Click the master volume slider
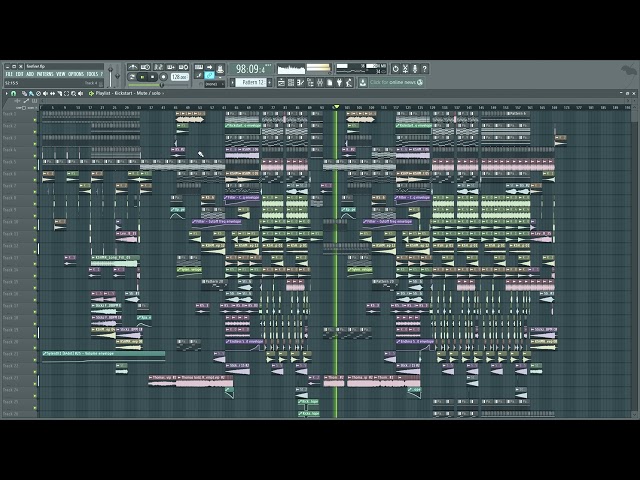The width and height of the screenshot is (640, 480). coord(110,76)
